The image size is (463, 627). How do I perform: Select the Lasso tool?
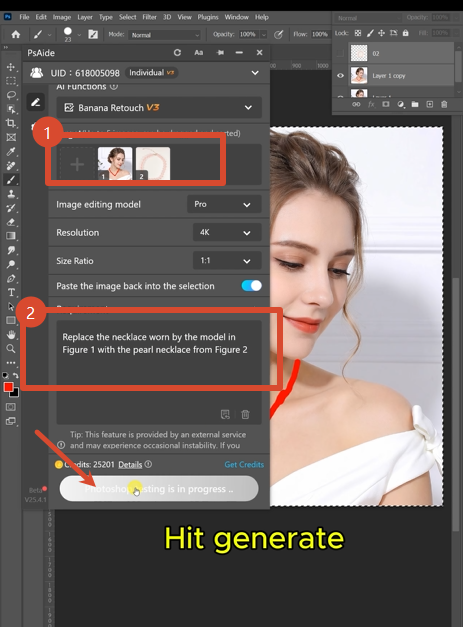click(11, 95)
